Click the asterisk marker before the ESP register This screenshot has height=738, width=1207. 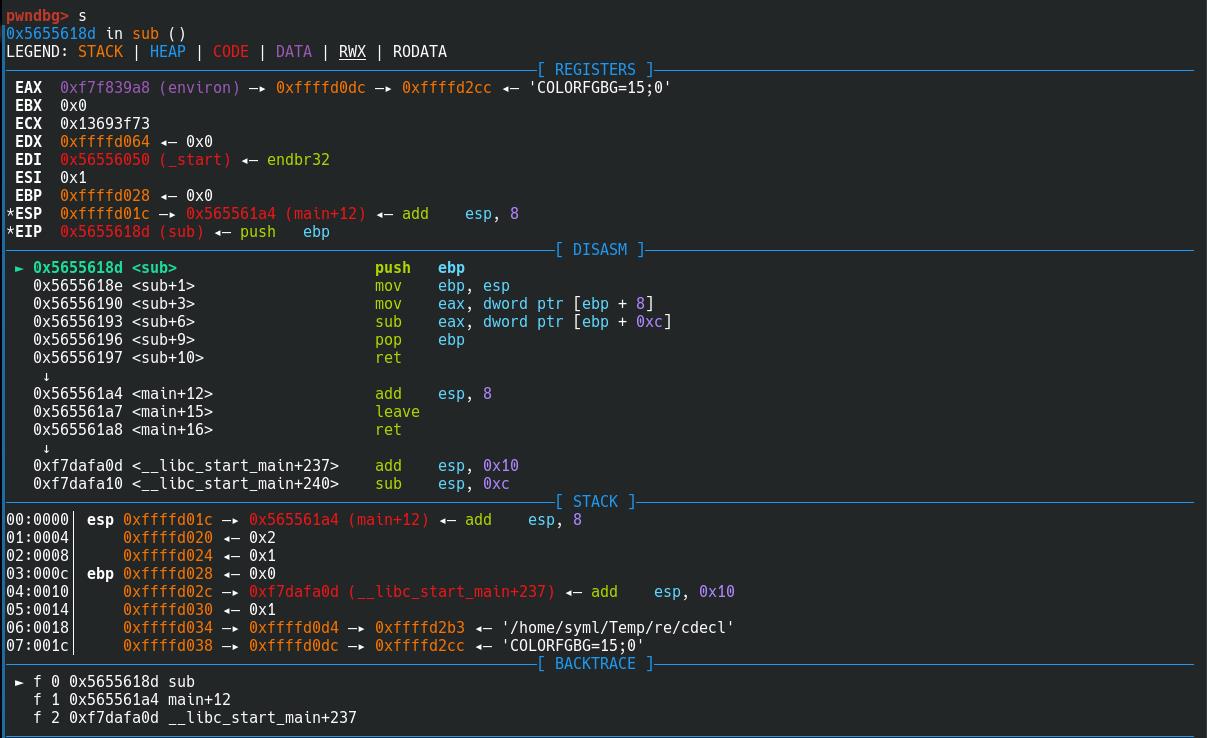pos(10,214)
